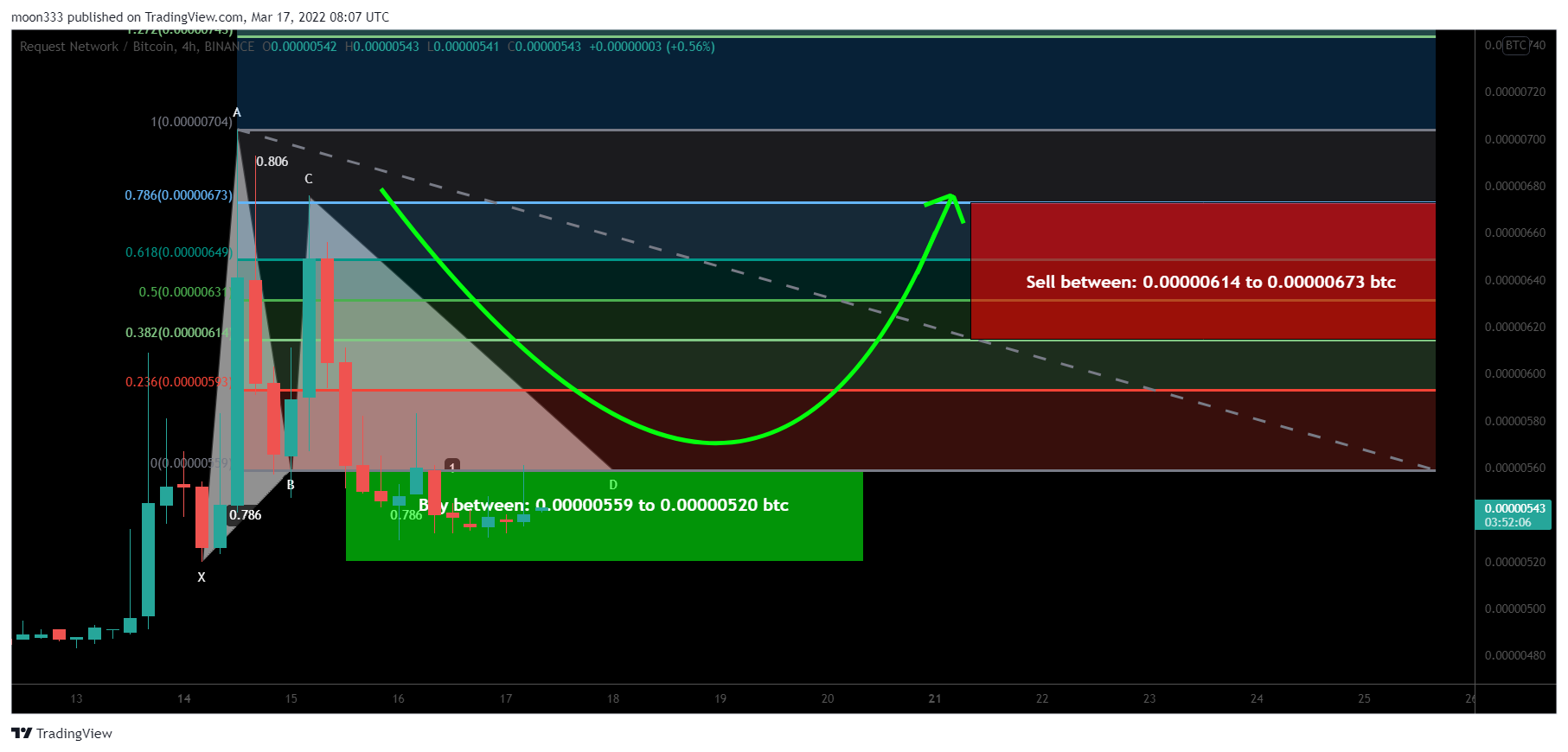Click date 18 on the time axis
Image resolution: width=1568 pixels, height=752 pixels.
[613, 698]
